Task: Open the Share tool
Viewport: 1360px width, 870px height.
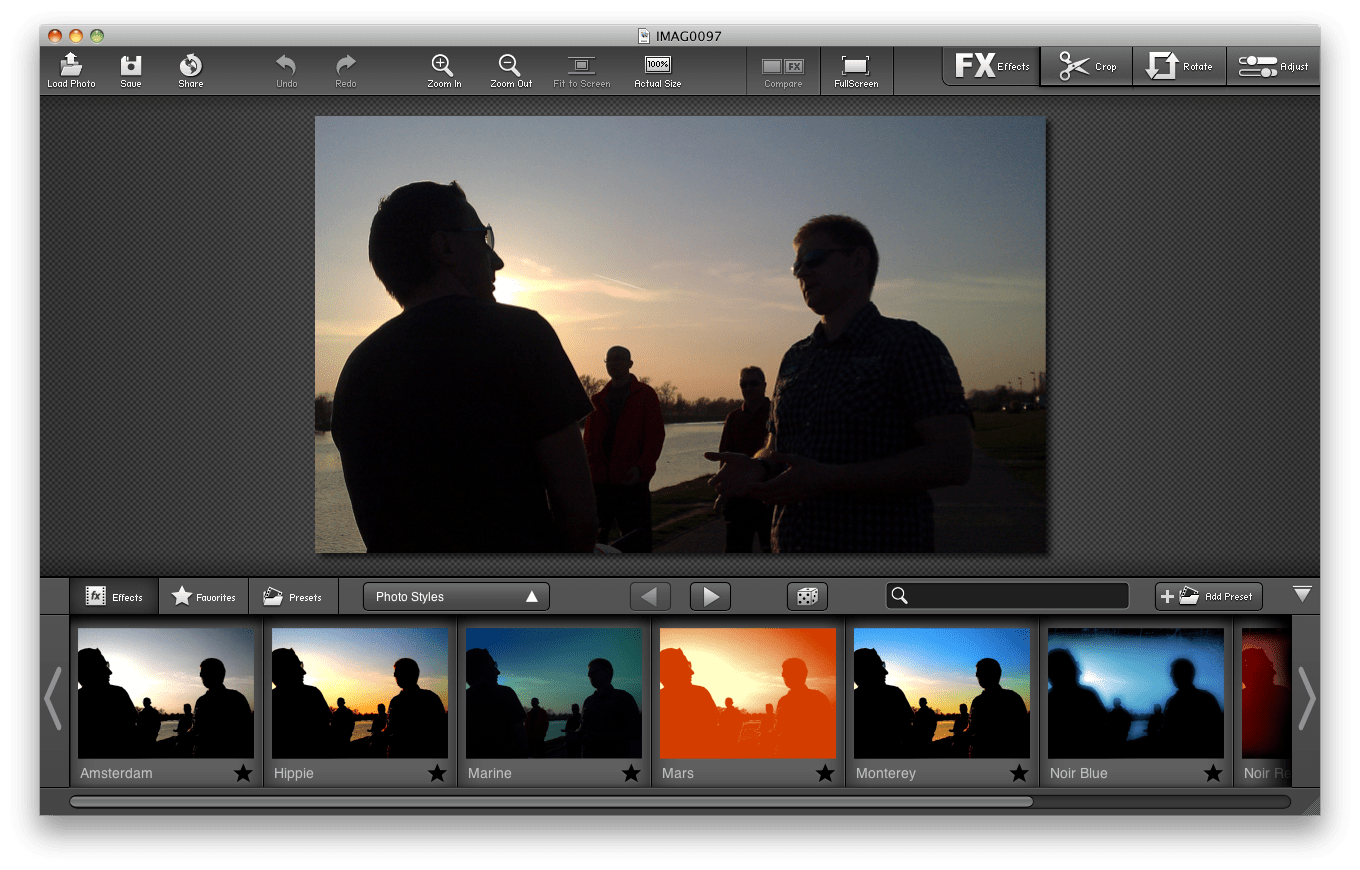Action: point(189,68)
